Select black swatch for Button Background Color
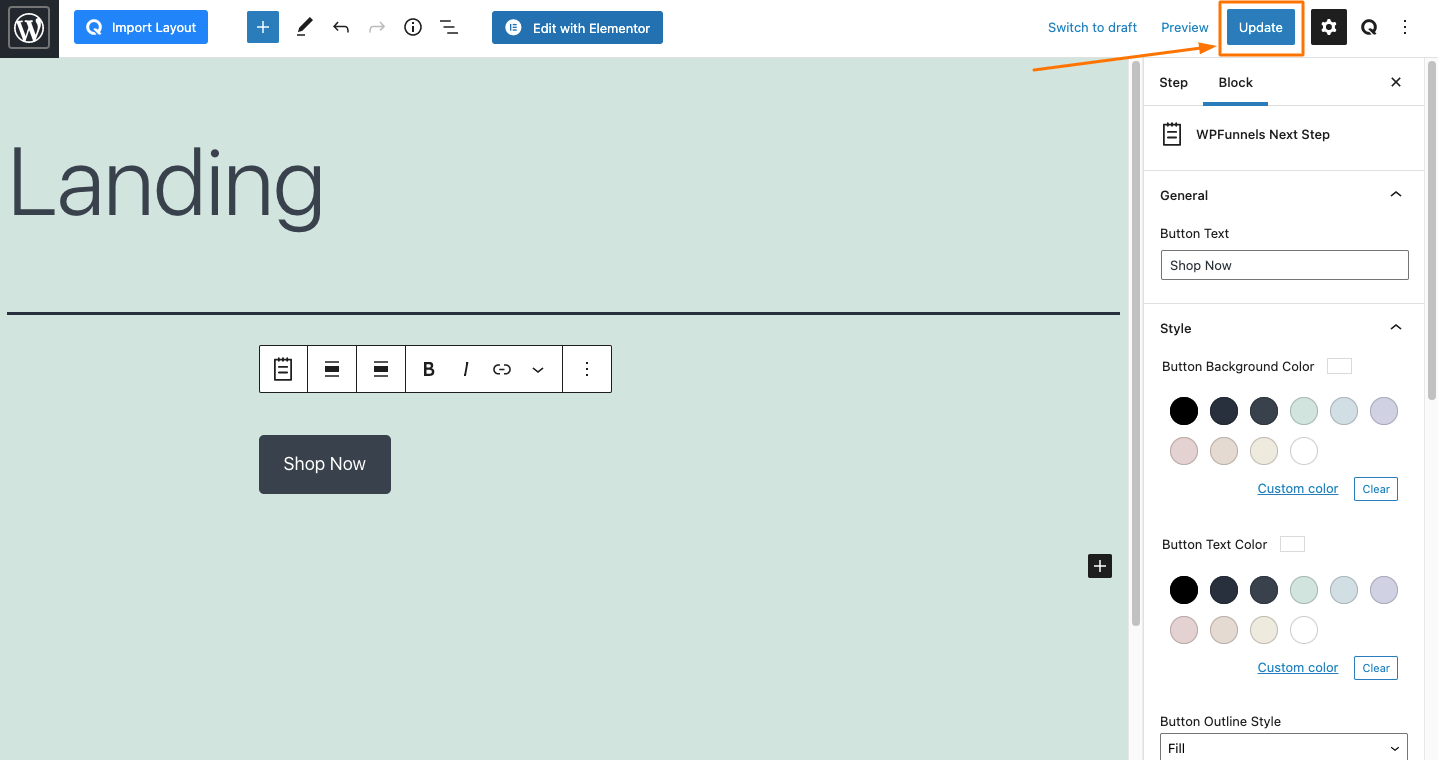The image size is (1438, 760). point(1184,411)
